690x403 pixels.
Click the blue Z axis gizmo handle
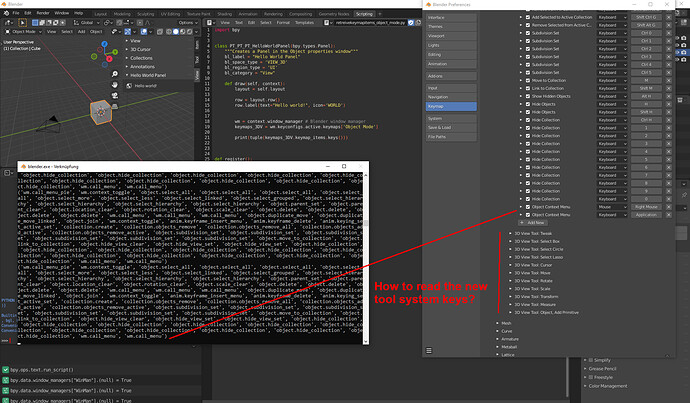click(104, 44)
